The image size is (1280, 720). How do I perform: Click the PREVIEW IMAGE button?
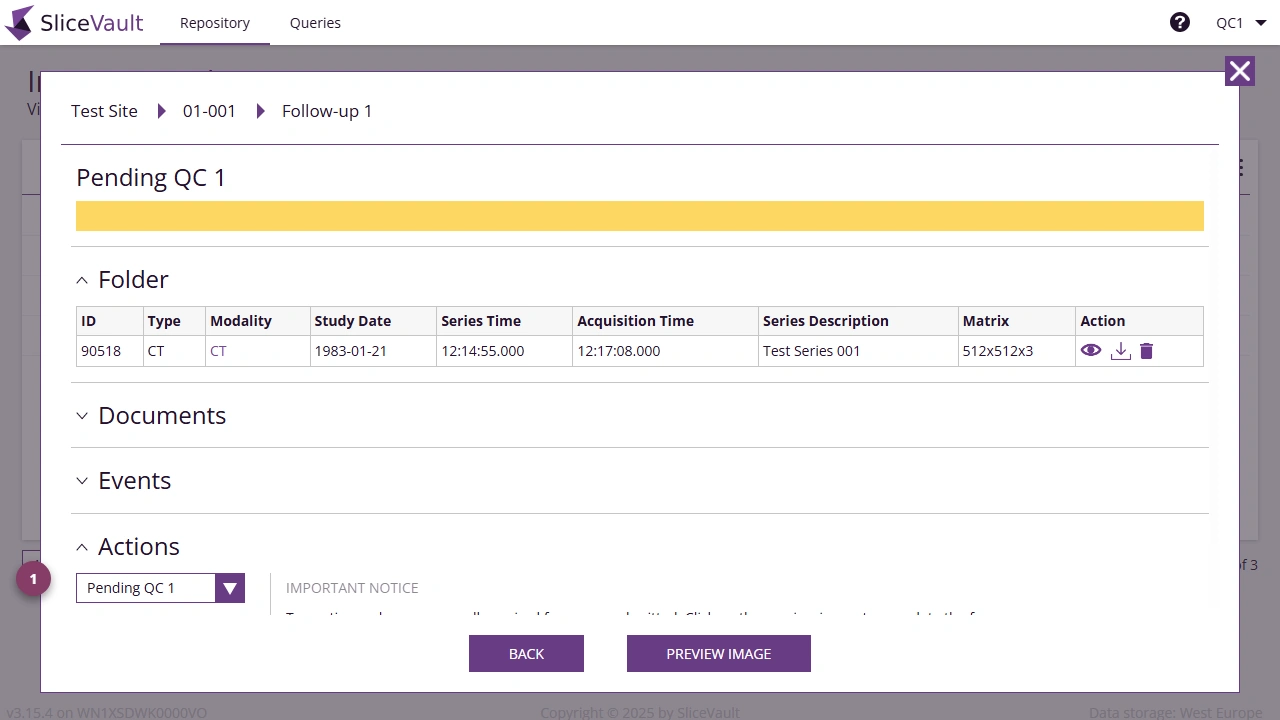(x=718, y=653)
